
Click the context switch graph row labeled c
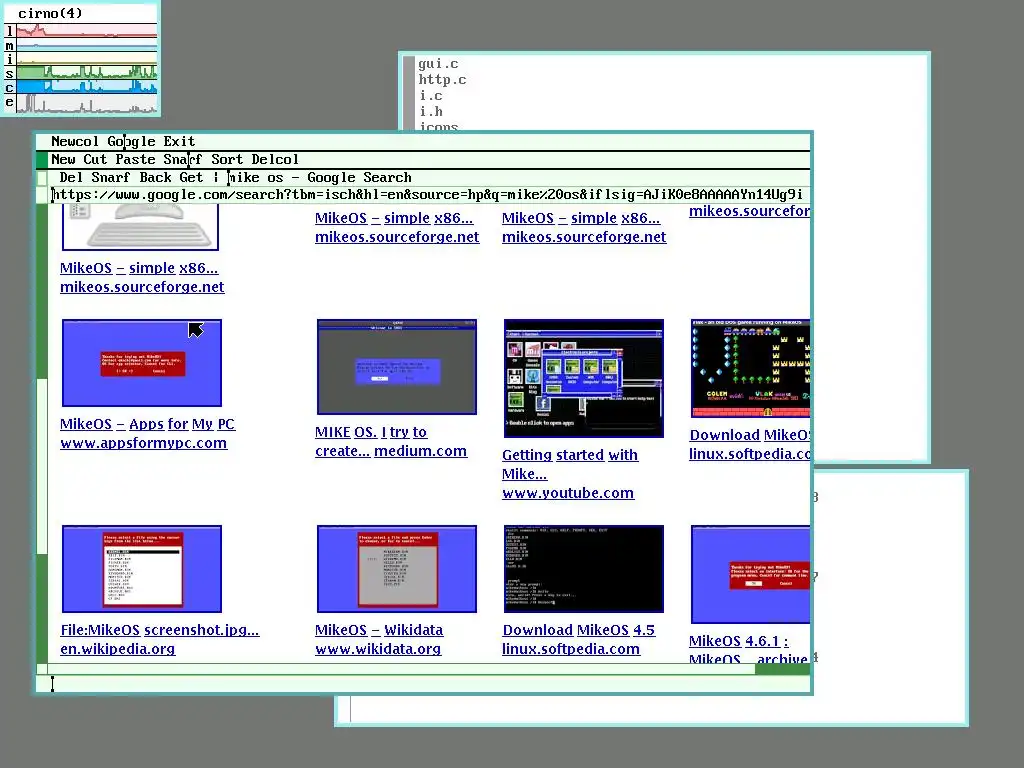(81, 86)
